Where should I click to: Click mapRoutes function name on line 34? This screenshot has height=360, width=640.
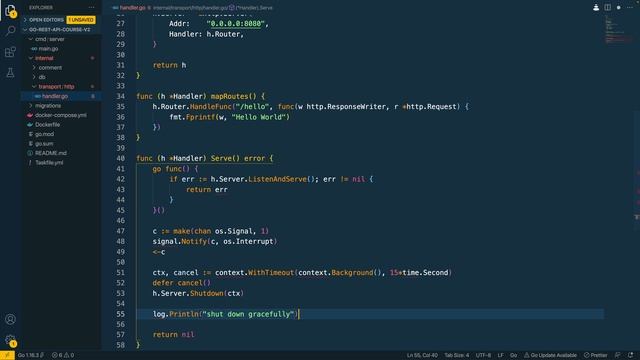[229, 96]
